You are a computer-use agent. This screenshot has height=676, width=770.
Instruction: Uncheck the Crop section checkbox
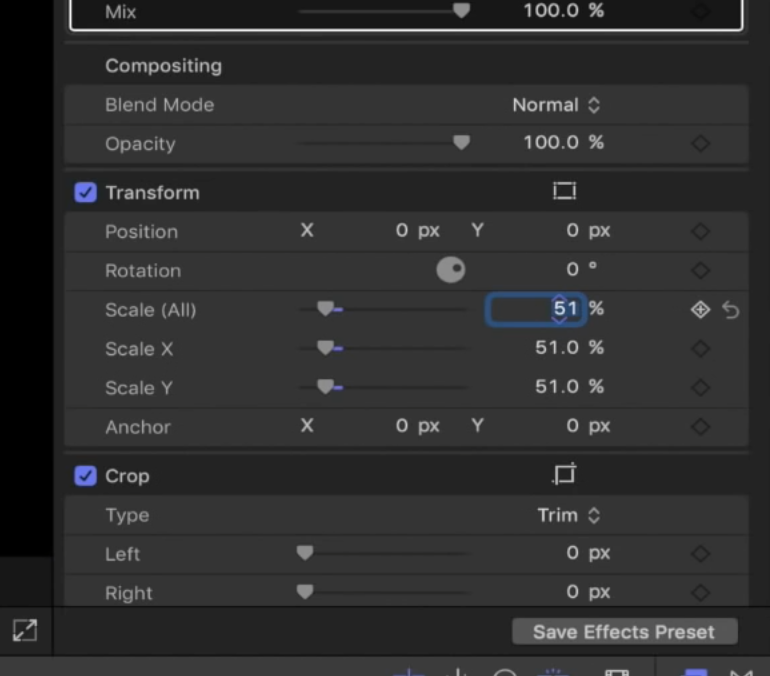[x=85, y=476]
